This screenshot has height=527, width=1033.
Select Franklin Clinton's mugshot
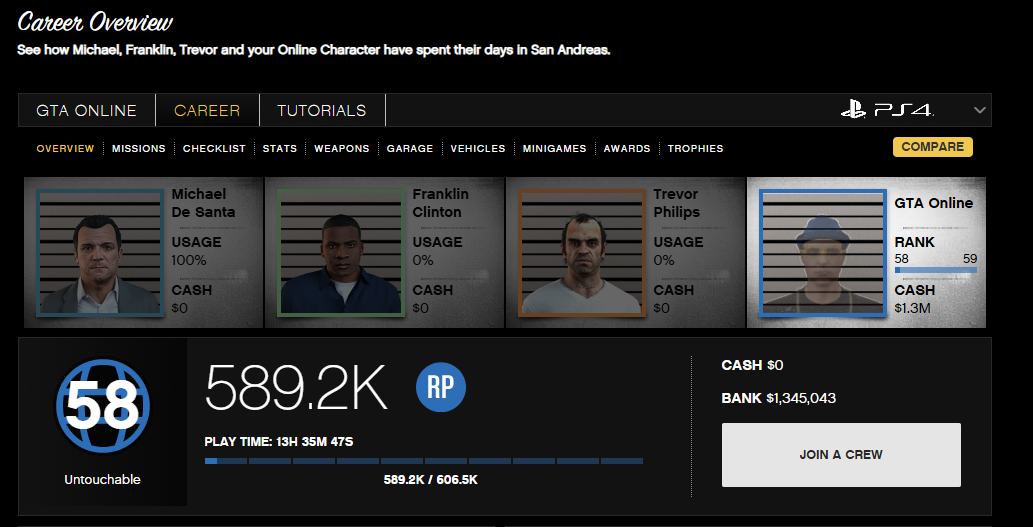coord(341,253)
